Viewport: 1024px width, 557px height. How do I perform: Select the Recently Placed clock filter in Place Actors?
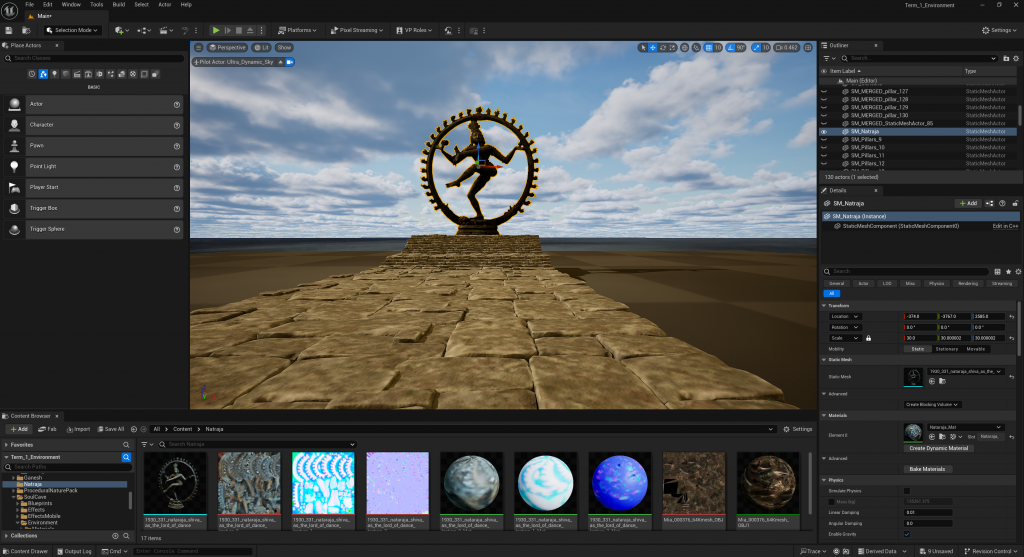31,74
